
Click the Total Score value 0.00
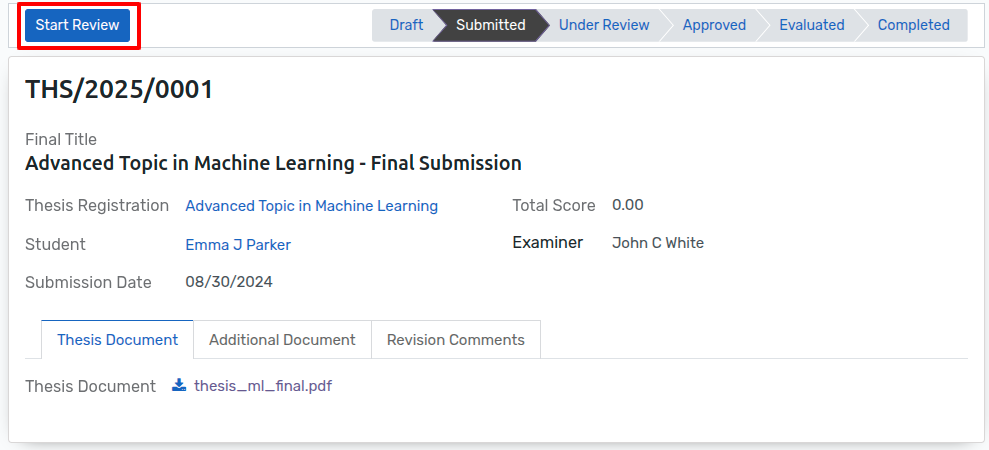coord(628,205)
